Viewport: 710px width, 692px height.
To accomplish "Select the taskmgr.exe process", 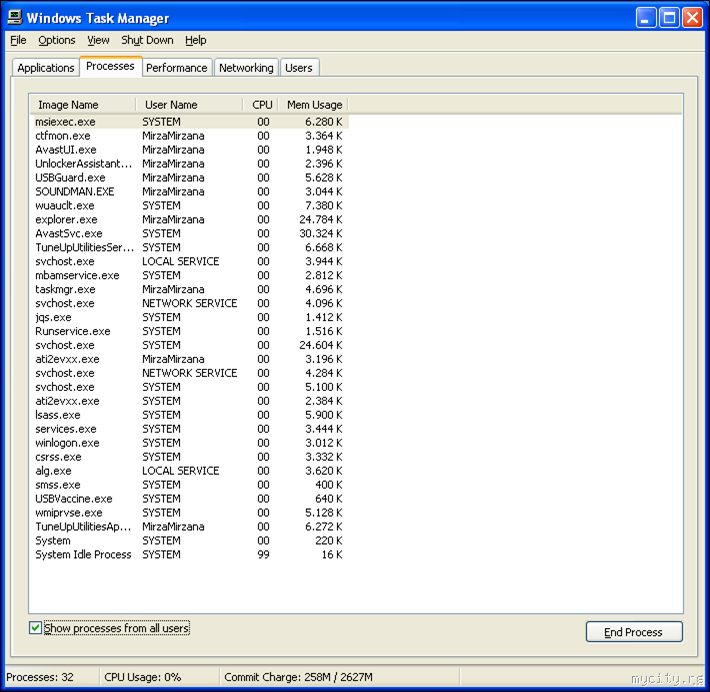I will tap(189, 289).
